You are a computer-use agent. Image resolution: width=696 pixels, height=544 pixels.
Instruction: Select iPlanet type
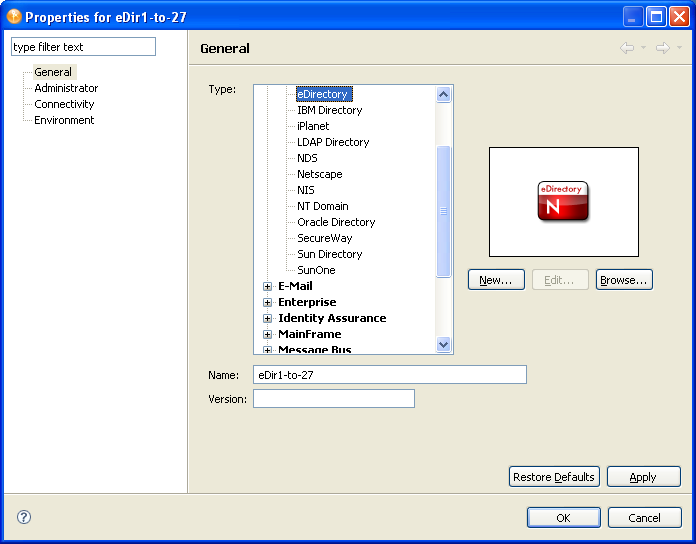point(313,126)
